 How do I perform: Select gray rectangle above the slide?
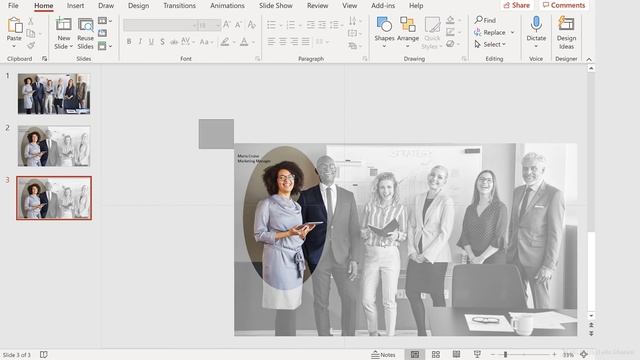pos(216,134)
